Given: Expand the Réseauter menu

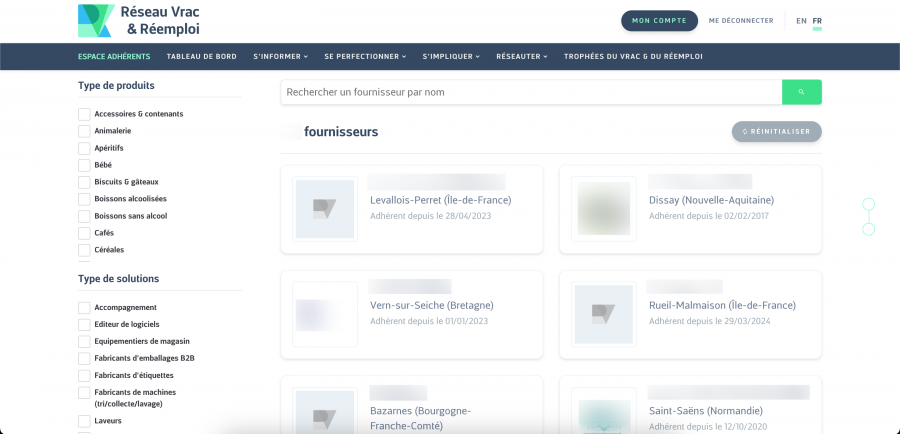Looking at the screenshot, I should pos(522,57).
